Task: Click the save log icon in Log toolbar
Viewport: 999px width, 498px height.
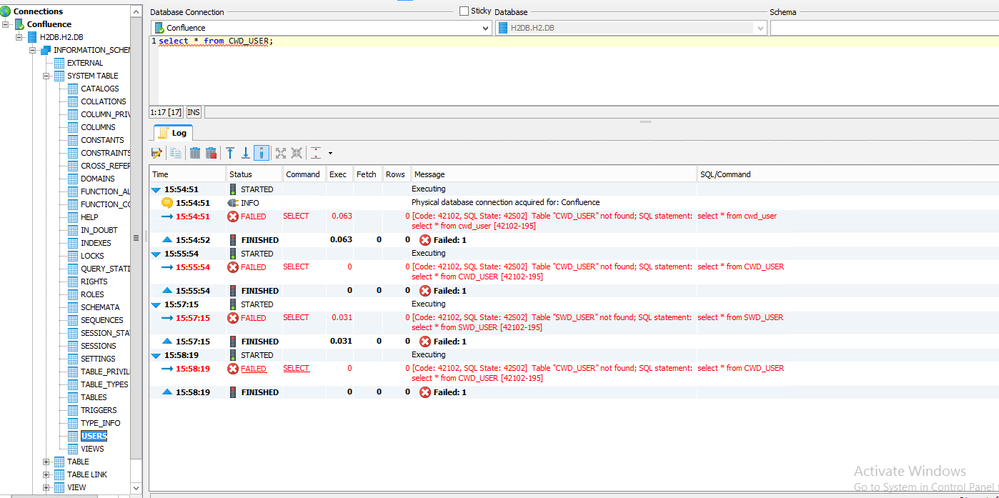Action: point(156,153)
